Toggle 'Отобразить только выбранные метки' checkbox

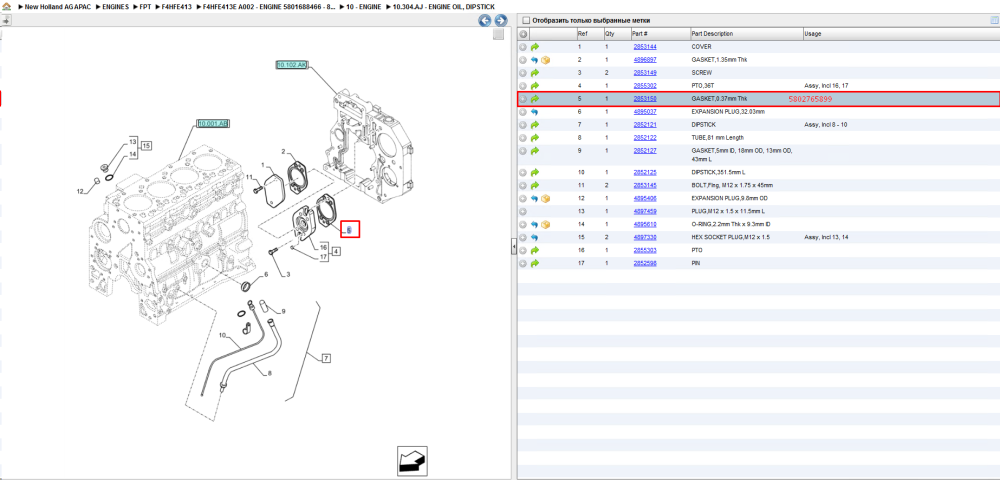pyautogui.click(x=526, y=20)
